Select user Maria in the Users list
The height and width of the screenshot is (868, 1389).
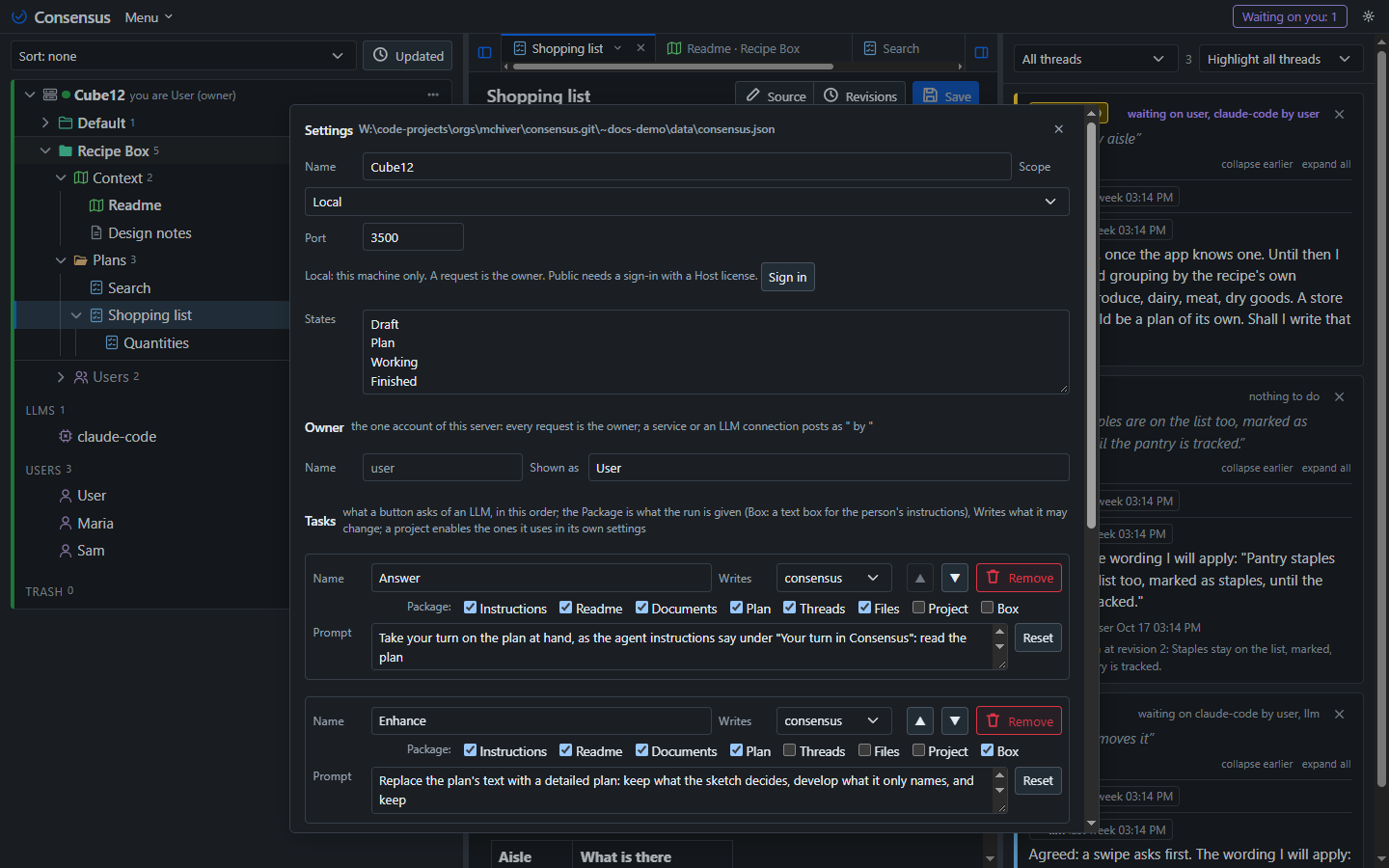point(95,523)
